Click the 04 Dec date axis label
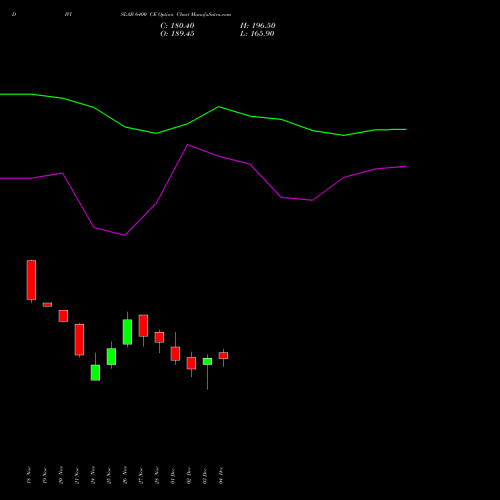Image resolution: width=500 pixels, height=500 pixels. pyautogui.click(x=221, y=475)
